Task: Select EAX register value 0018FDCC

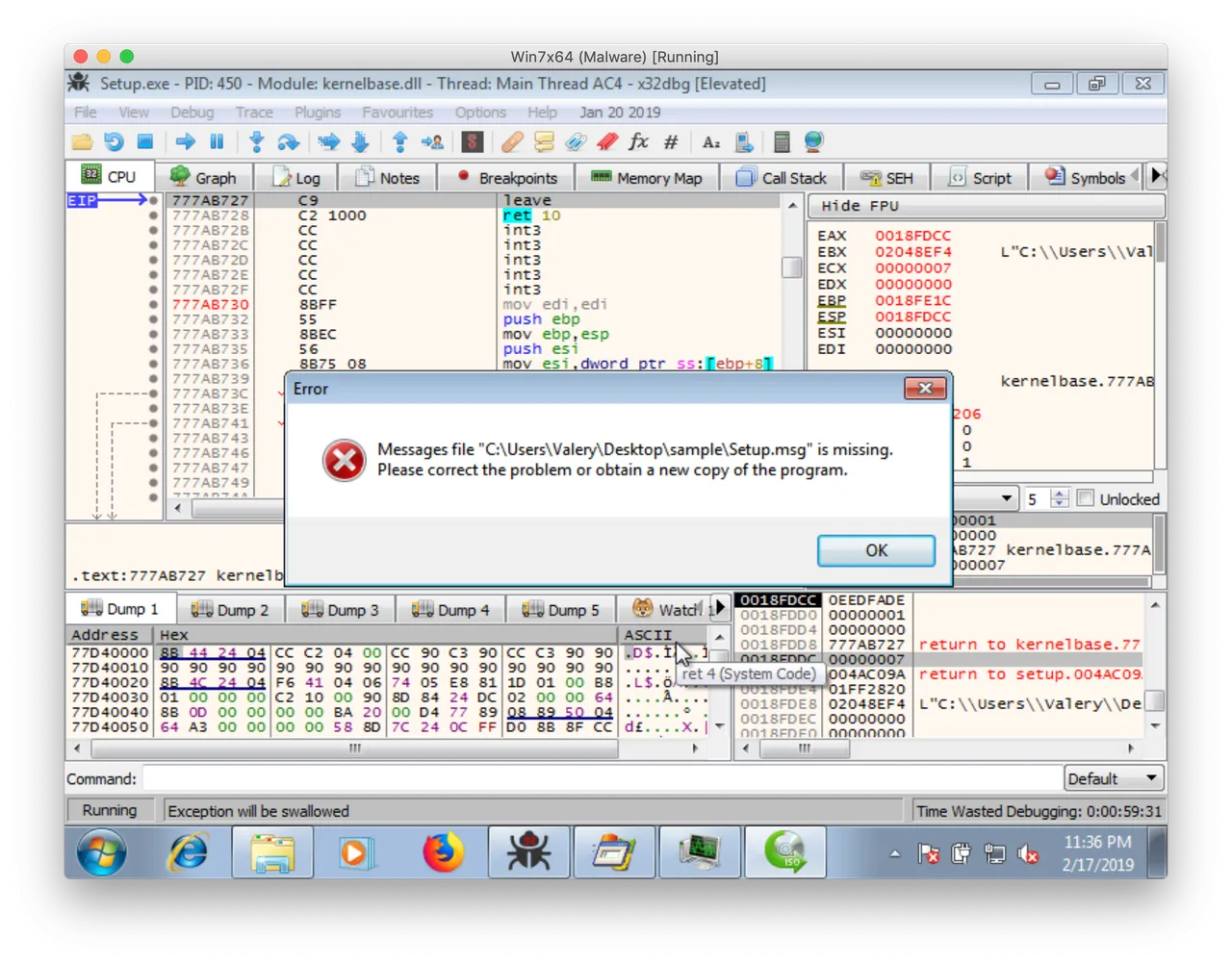Action: click(x=912, y=236)
